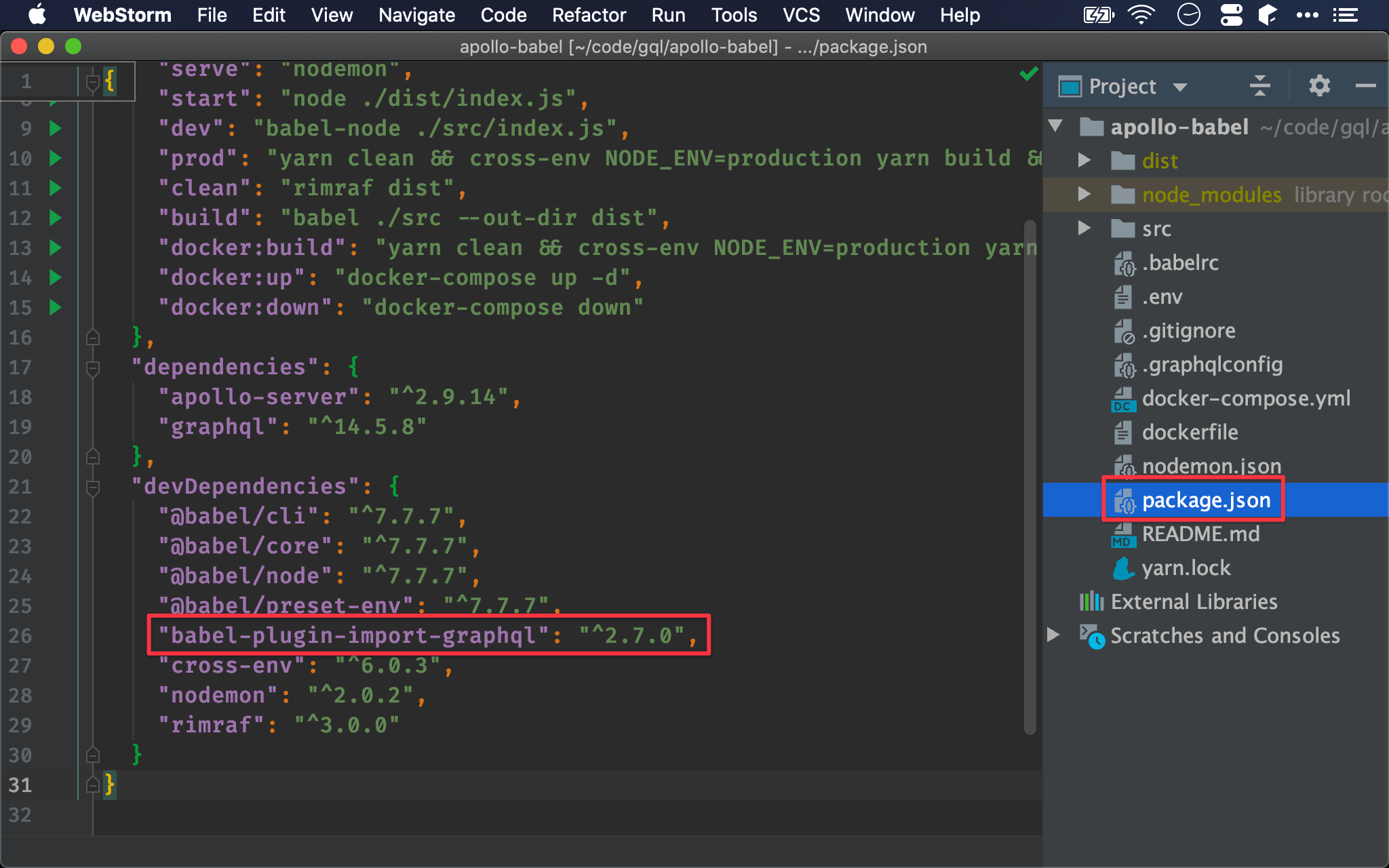Run the "dev" script from gutter
This screenshot has width=1389, height=868.
tap(56, 128)
